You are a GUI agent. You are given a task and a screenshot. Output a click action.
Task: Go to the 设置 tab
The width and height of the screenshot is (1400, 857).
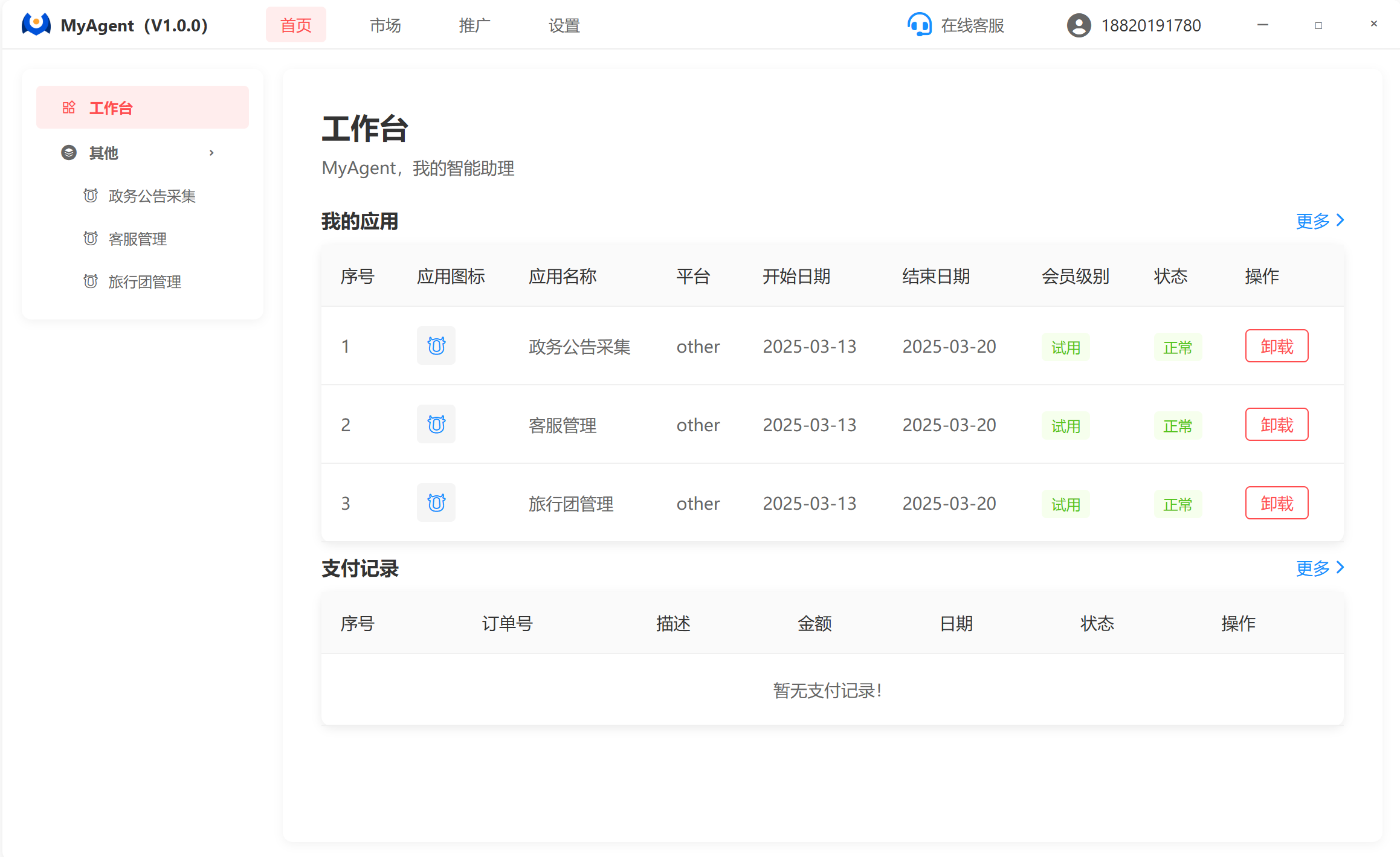(564, 25)
